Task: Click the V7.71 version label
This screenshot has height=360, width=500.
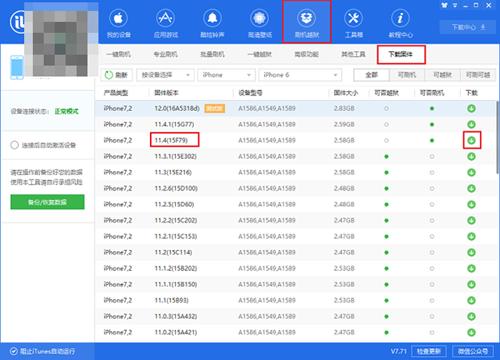Action: pos(399,351)
